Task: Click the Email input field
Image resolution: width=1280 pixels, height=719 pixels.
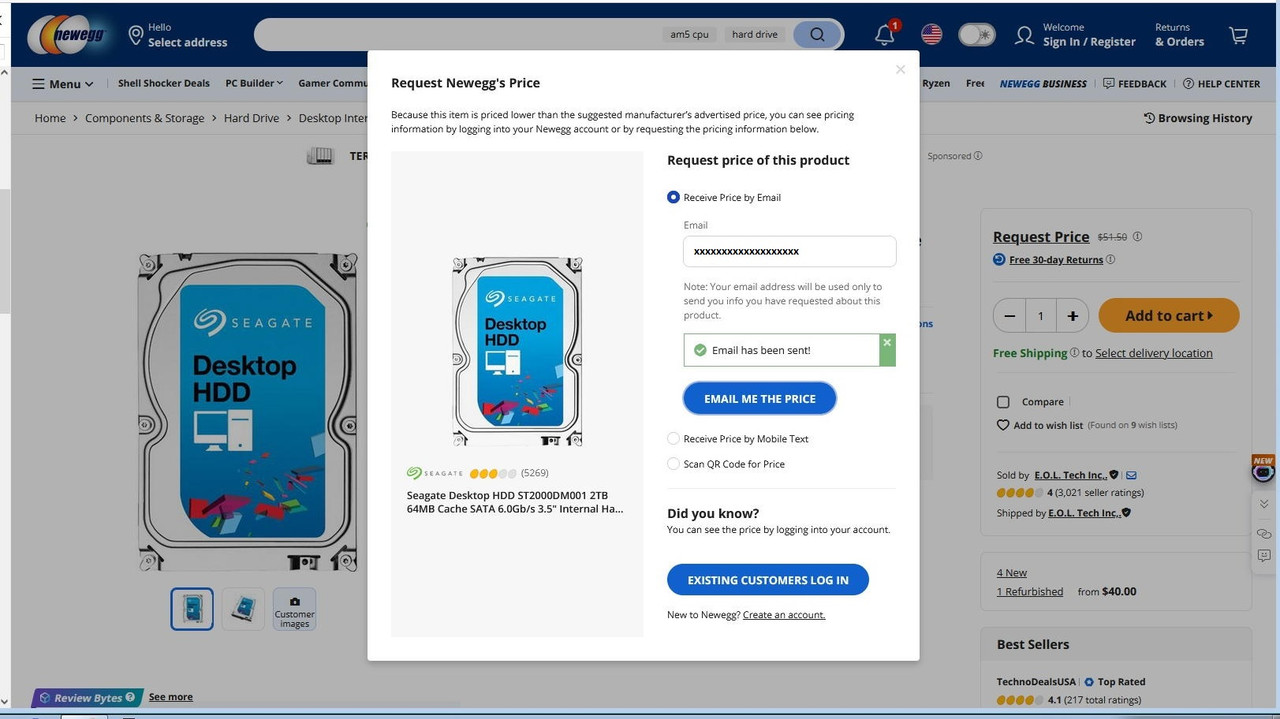Action: (x=790, y=252)
